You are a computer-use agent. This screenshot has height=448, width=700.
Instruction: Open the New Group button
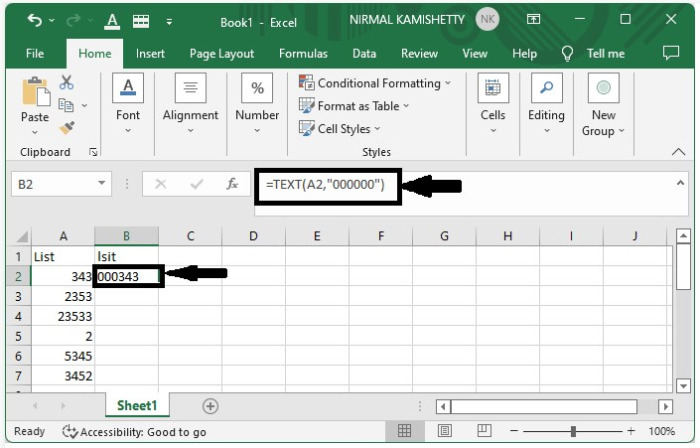coord(603,105)
